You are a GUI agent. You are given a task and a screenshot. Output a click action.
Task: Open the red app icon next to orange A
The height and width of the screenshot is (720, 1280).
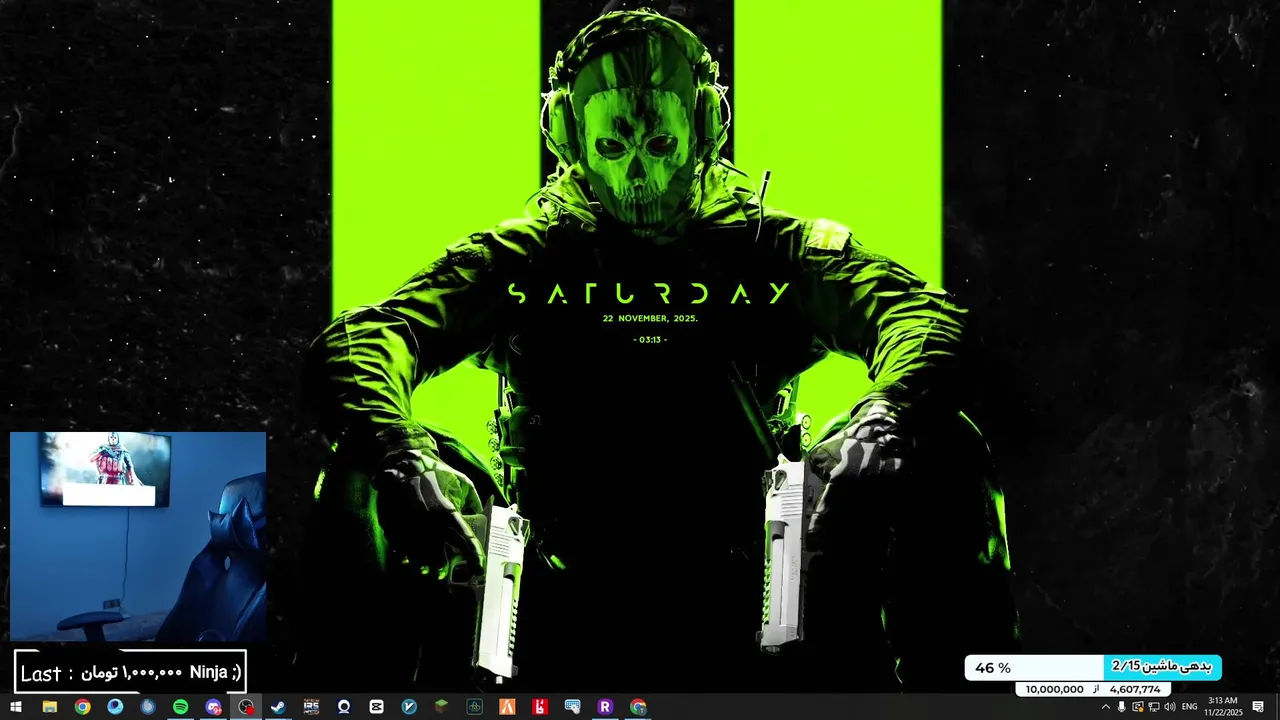click(540, 707)
